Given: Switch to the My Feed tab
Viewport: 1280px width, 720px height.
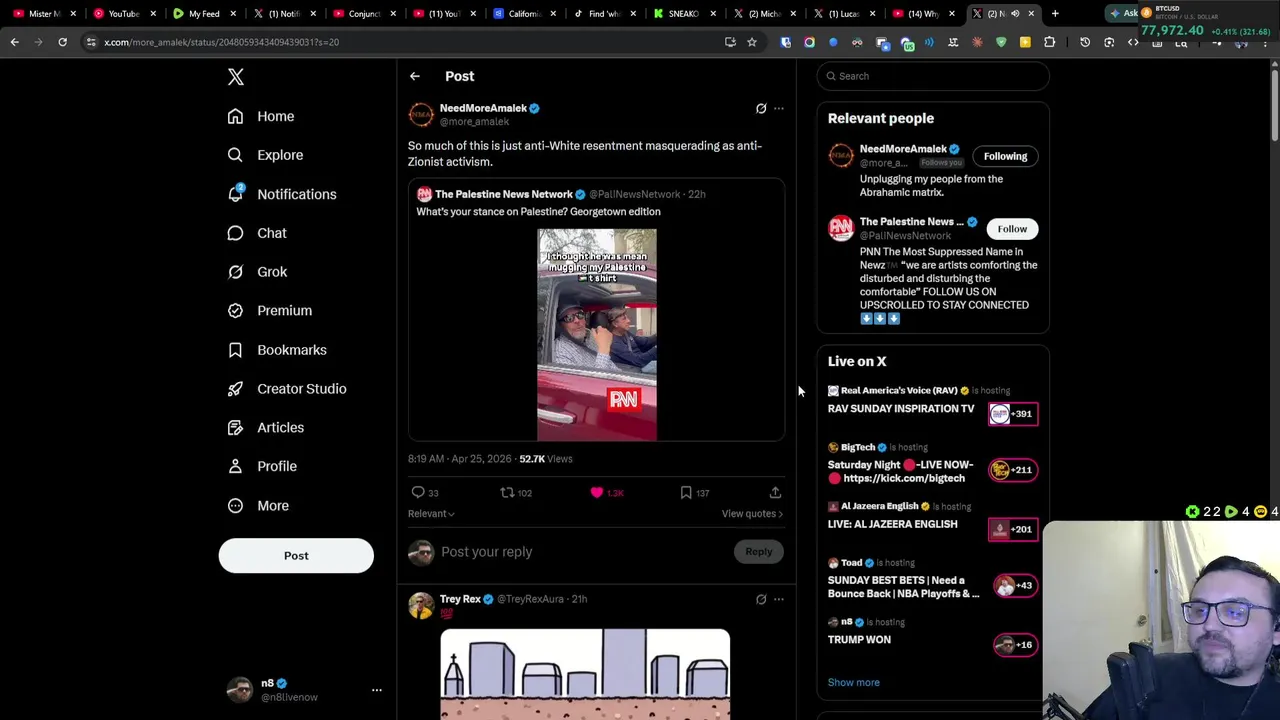Looking at the screenshot, I should pyautogui.click(x=203, y=14).
